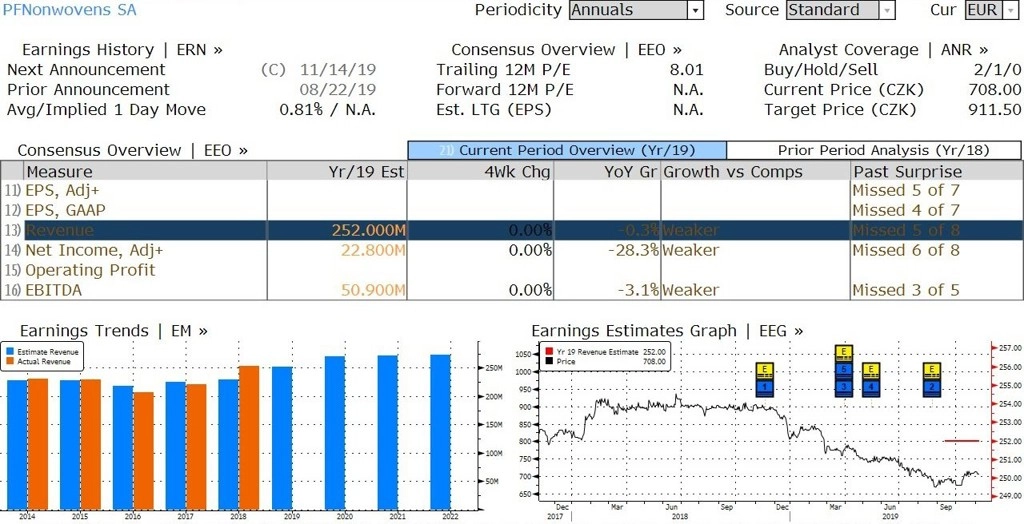Click the Trailing 12M P/E value 8.01
This screenshot has width=1024, height=524.
point(686,70)
